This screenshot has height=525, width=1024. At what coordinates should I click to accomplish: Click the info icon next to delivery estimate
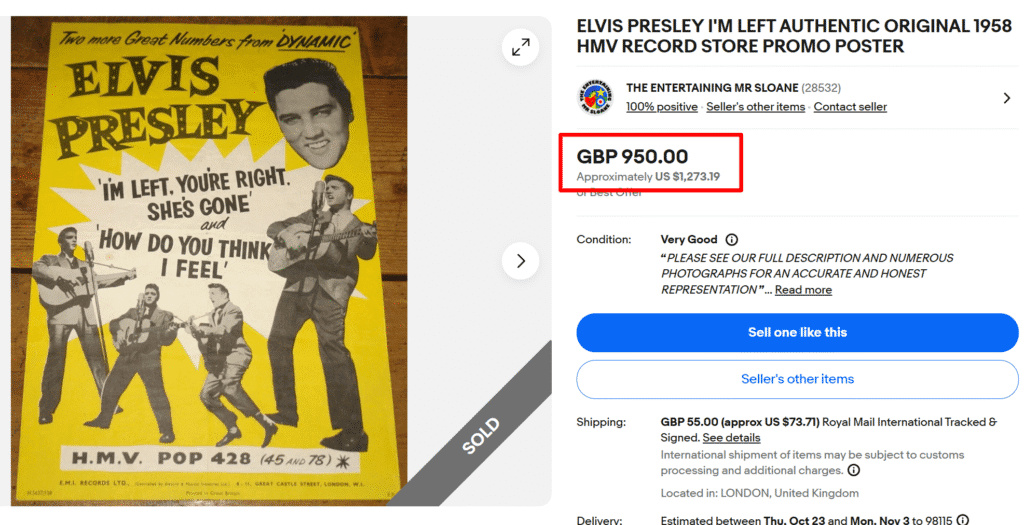962,520
